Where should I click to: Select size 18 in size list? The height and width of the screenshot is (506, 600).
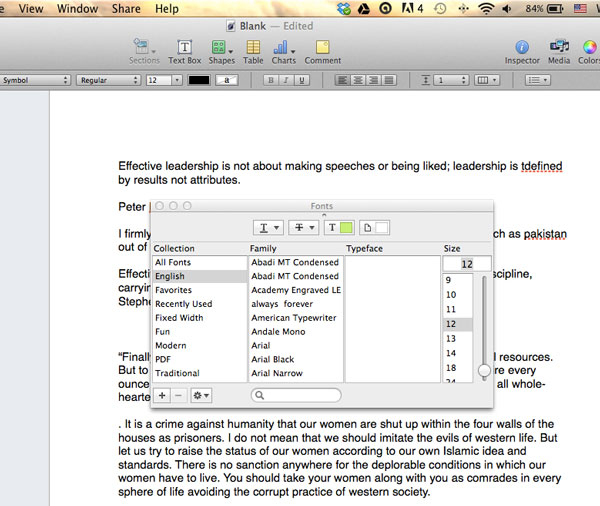pyautogui.click(x=458, y=368)
